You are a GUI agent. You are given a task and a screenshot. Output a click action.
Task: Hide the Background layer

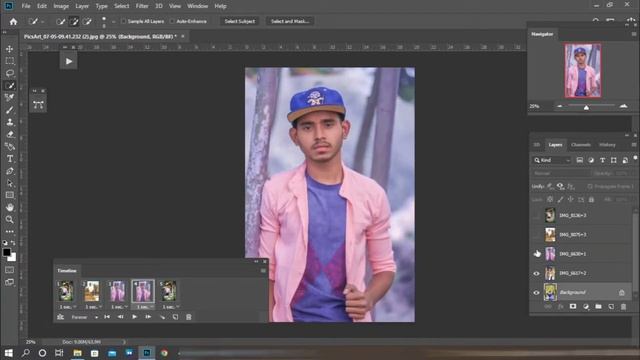click(x=537, y=293)
